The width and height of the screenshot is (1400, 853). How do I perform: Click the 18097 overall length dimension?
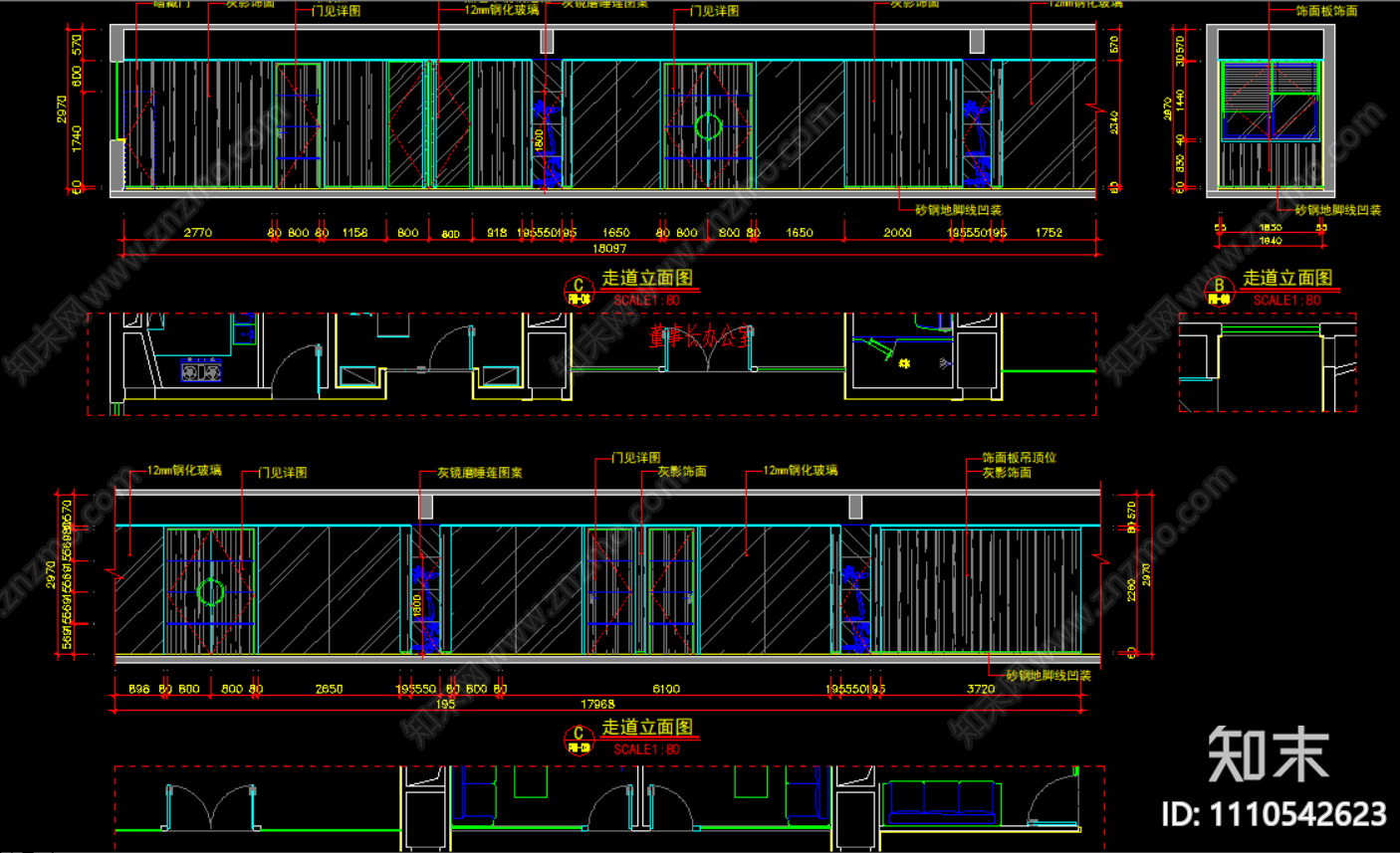609,249
